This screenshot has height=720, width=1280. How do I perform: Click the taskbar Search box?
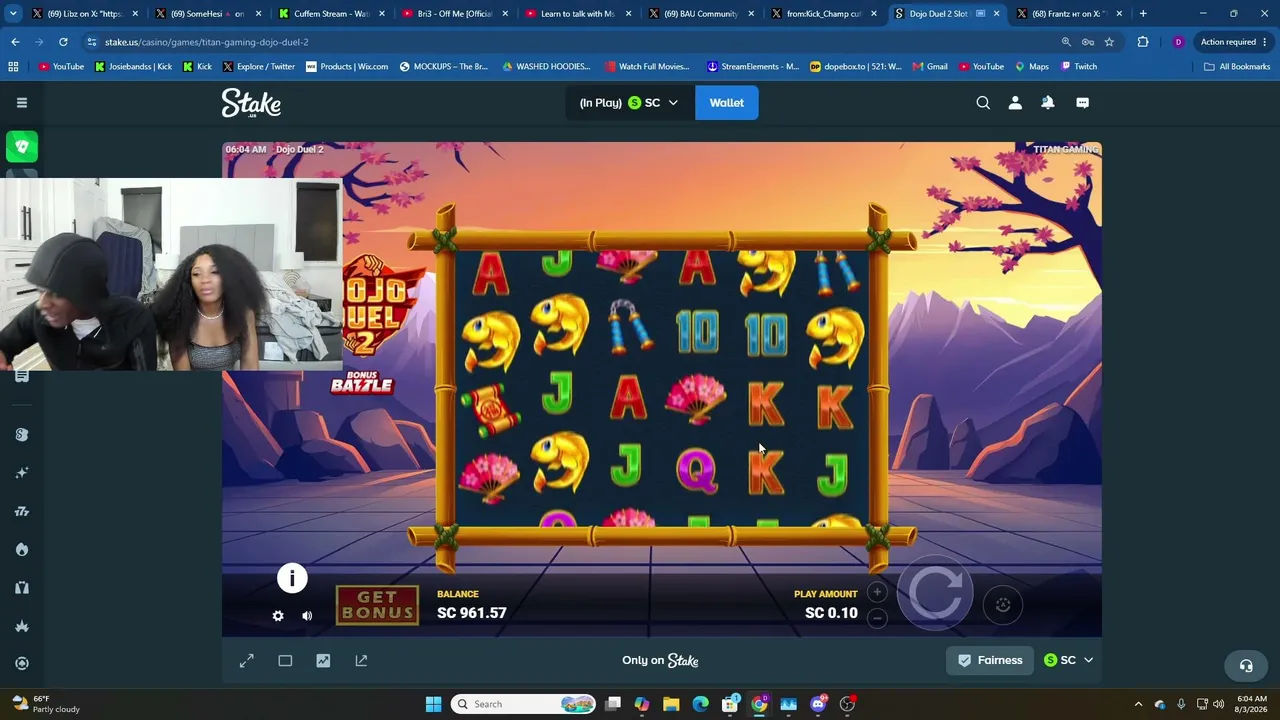(x=523, y=704)
